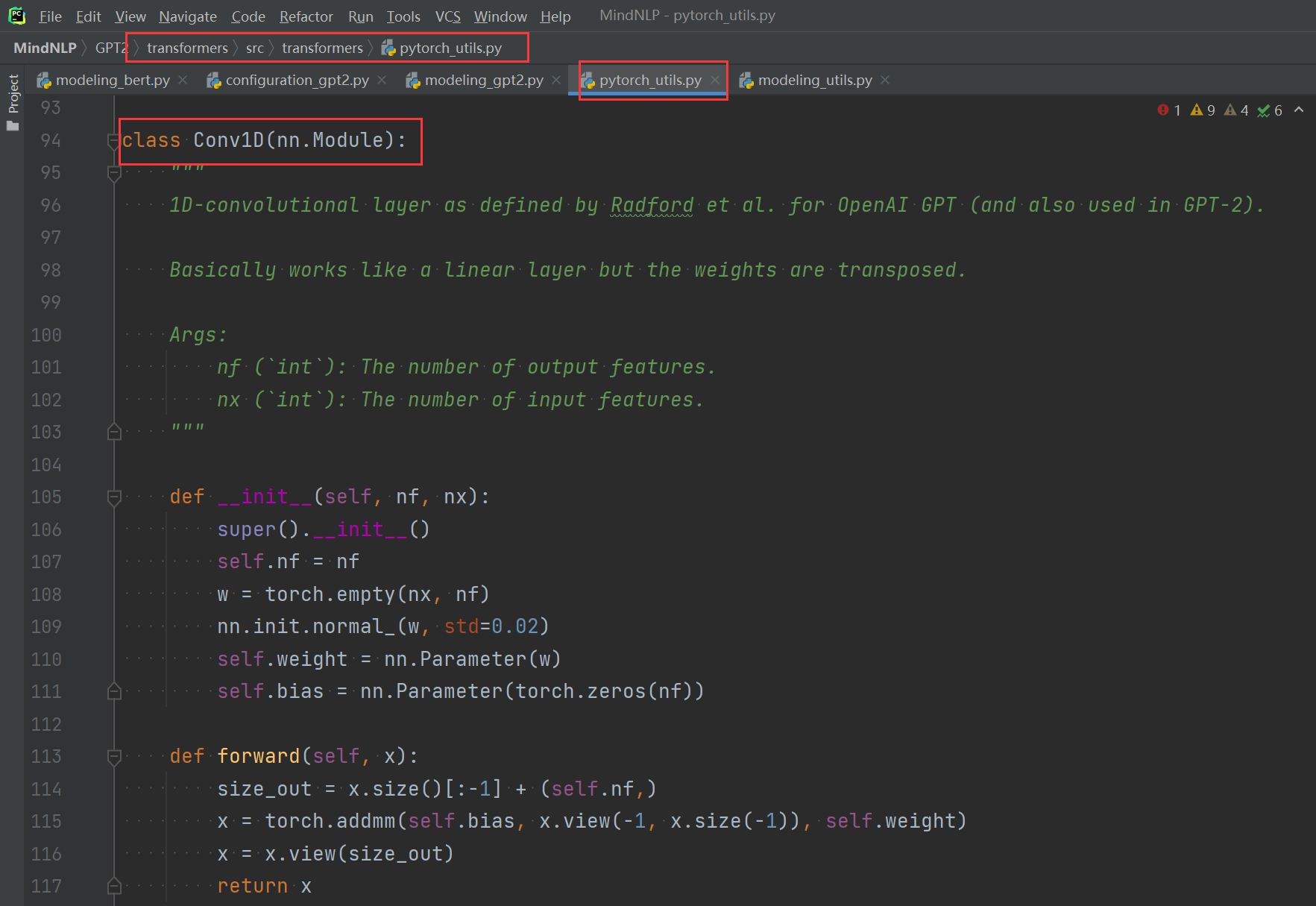Open the Run menu

(x=360, y=16)
